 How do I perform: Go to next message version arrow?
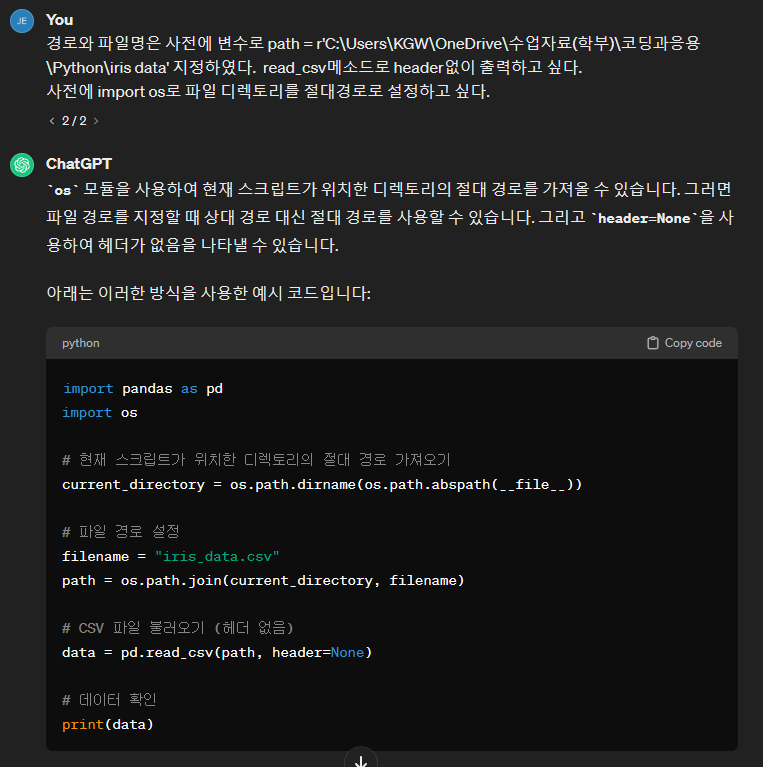tap(96, 121)
